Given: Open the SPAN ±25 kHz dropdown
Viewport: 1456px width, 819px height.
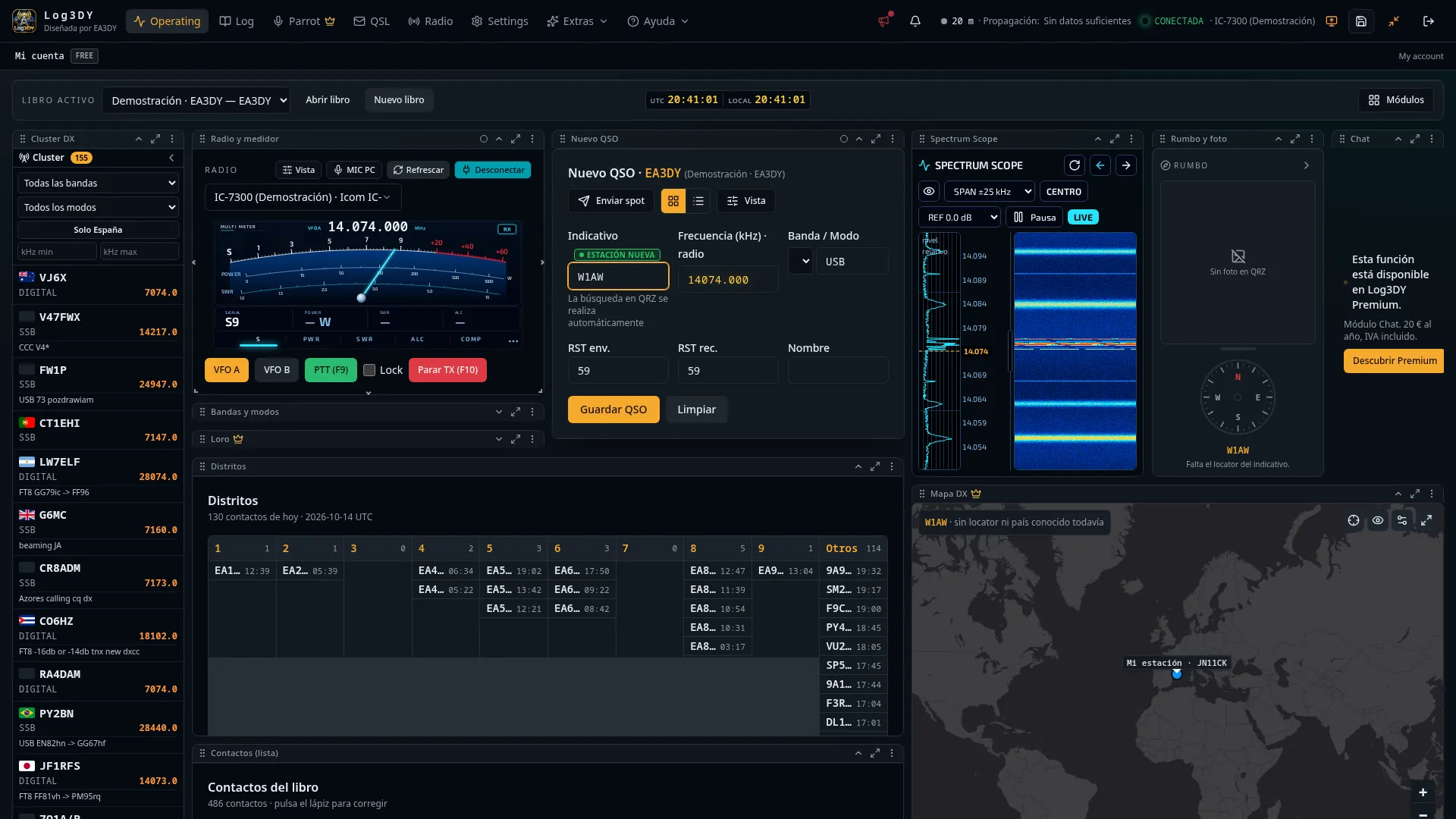Looking at the screenshot, I should (x=989, y=192).
